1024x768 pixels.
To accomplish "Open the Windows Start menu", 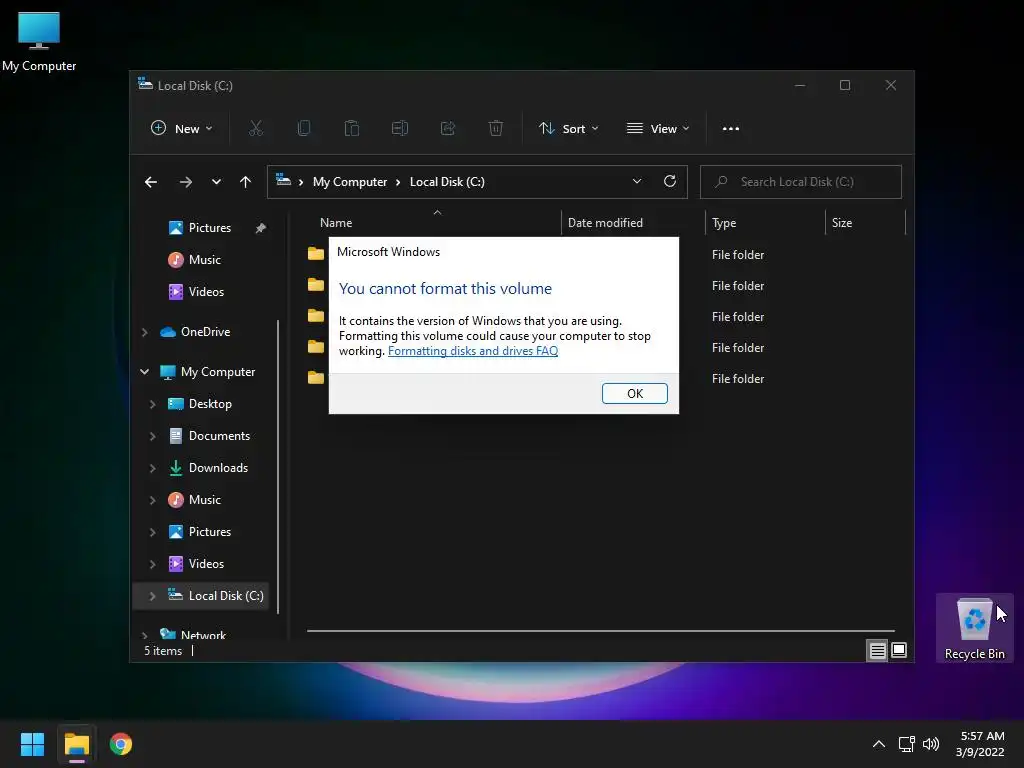I will [32, 744].
